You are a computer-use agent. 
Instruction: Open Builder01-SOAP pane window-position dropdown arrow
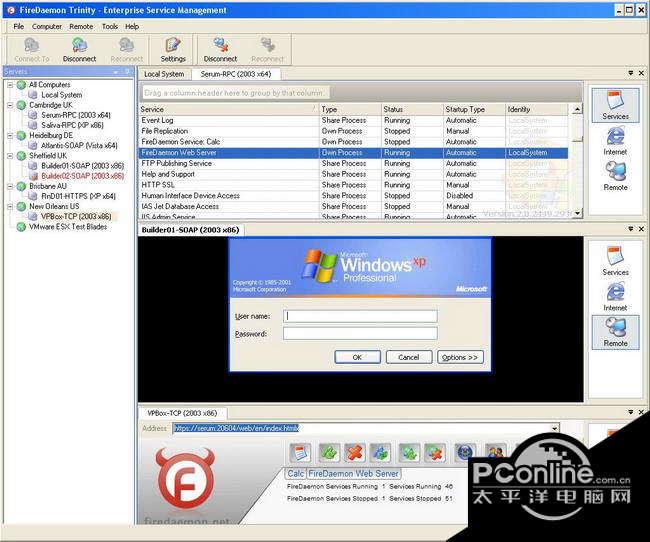pos(631,229)
